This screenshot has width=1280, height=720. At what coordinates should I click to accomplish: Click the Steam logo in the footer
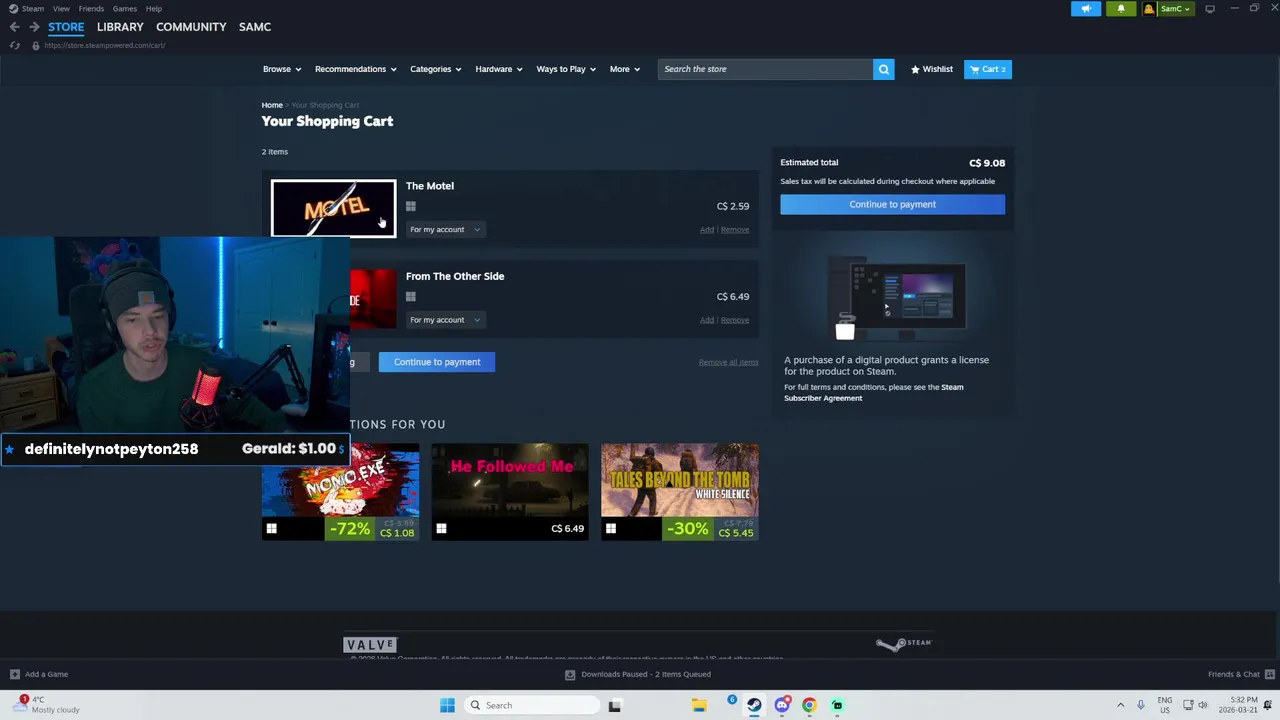(904, 644)
